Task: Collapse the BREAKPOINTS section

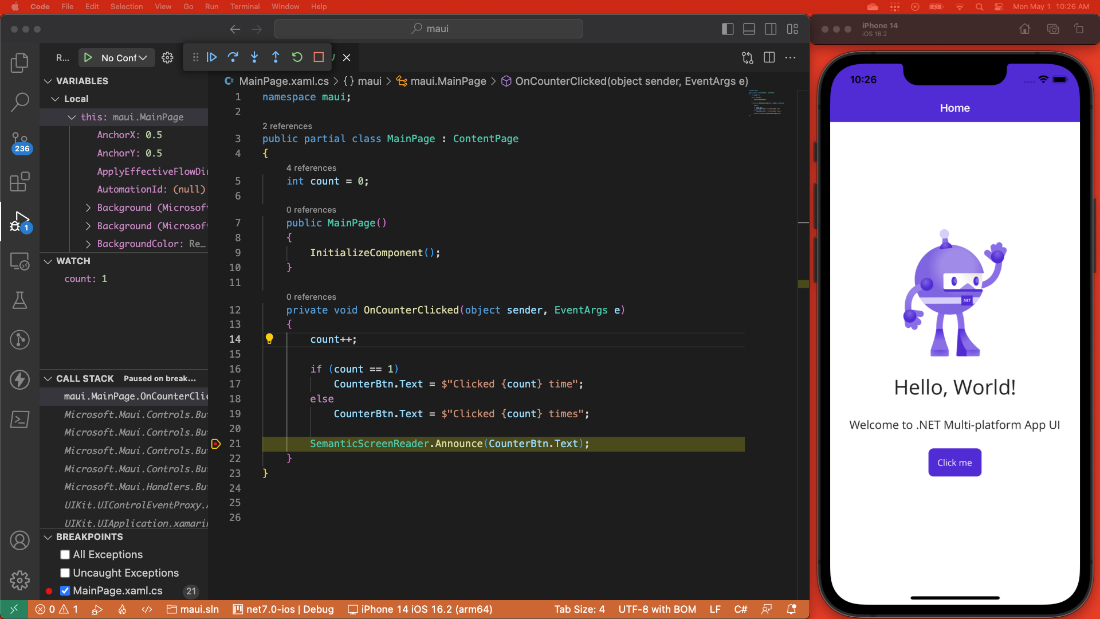Action: tap(48, 537)
